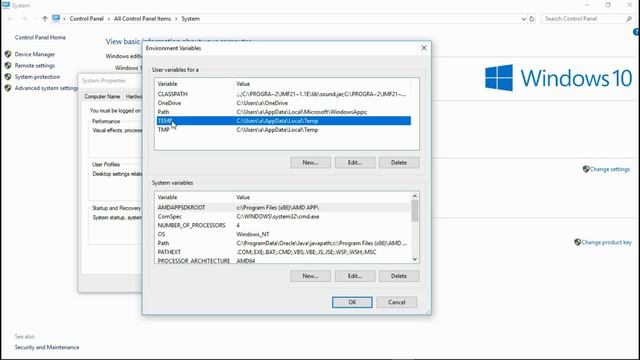Screen dimensions: 640x360
Task: Select PROCESSOR_ARCHITECTURE system variable row
Action: [x=284, y=260]
